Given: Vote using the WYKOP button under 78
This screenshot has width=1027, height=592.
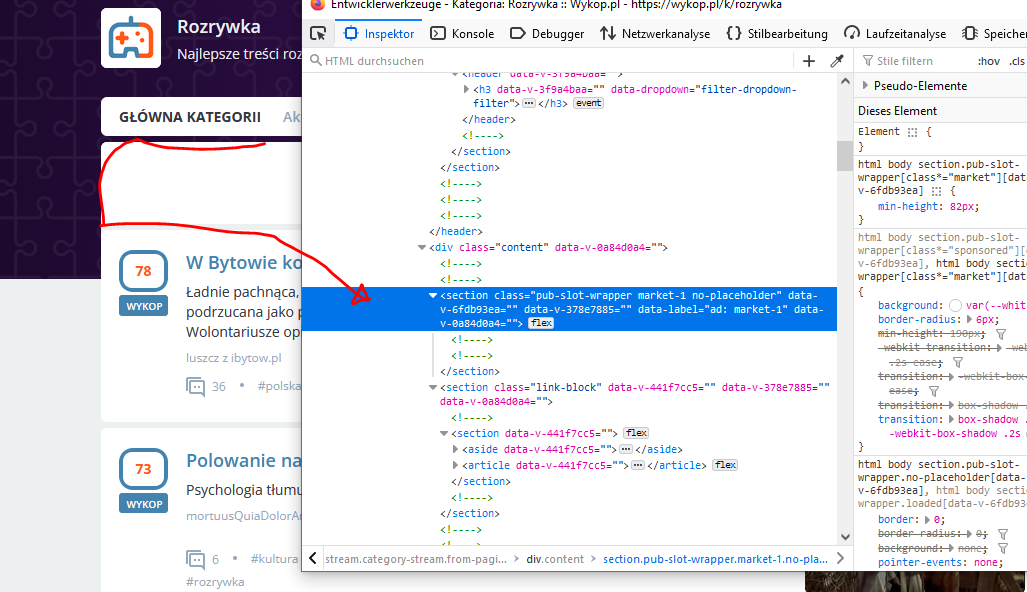Looking at the screenshot, I should tap(143, 306).
